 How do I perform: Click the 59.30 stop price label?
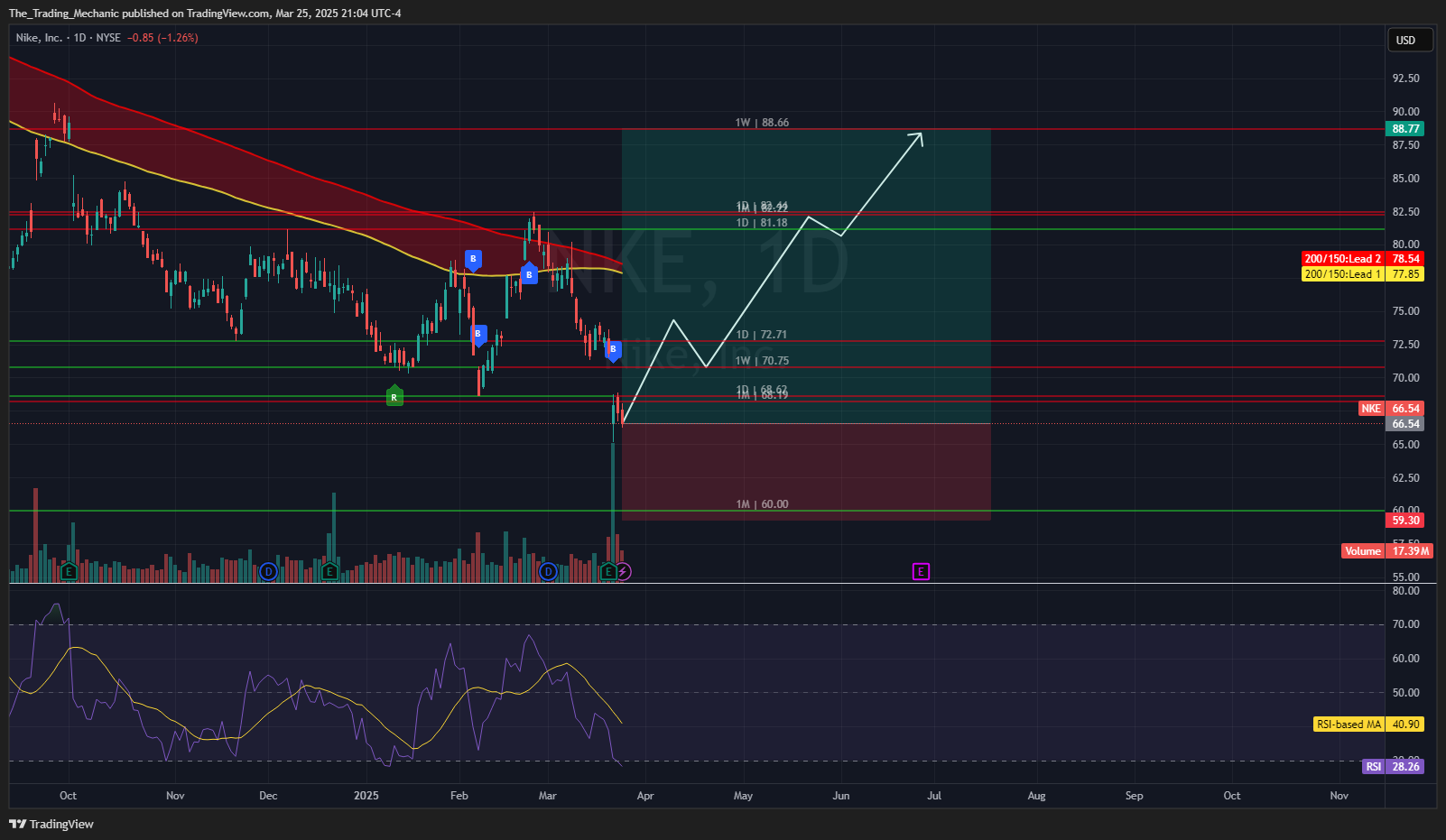point(1405,521)
